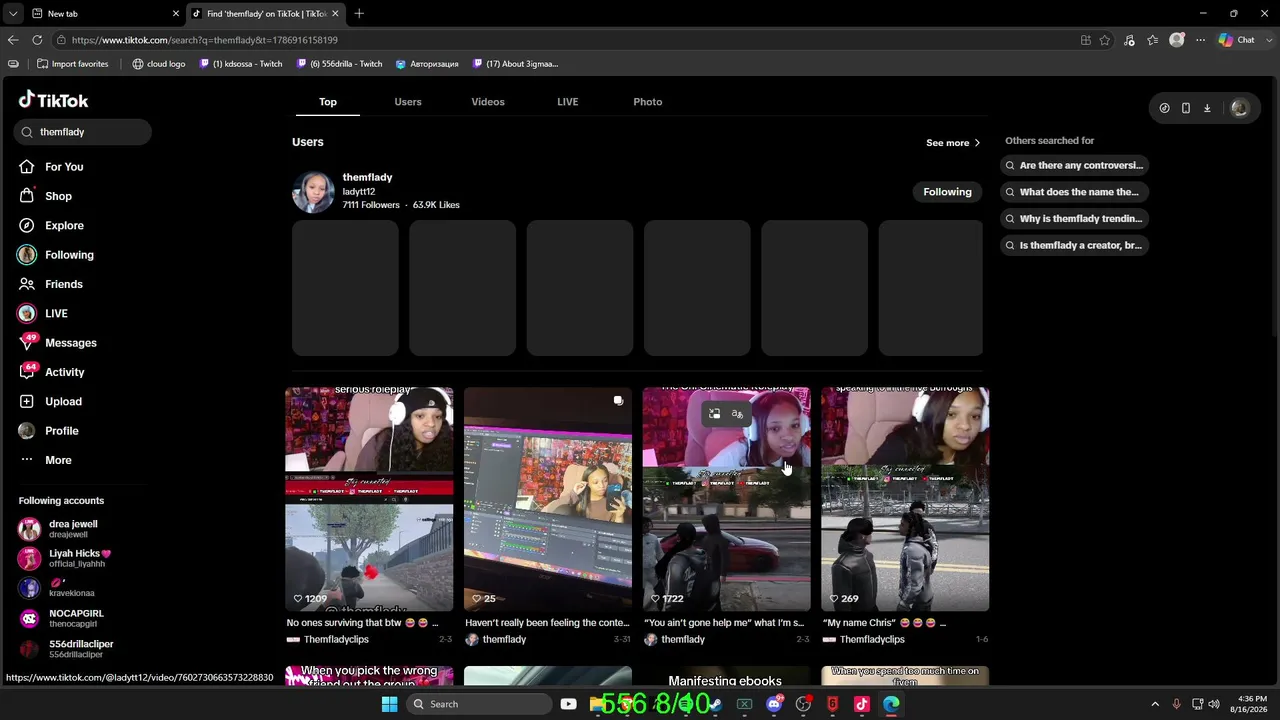Image resolution: width=1280 pixels, height=720 pixels.
Task: Open the browser Settings and more menu
Action: pyautogui.click(x=1200, y=40)
